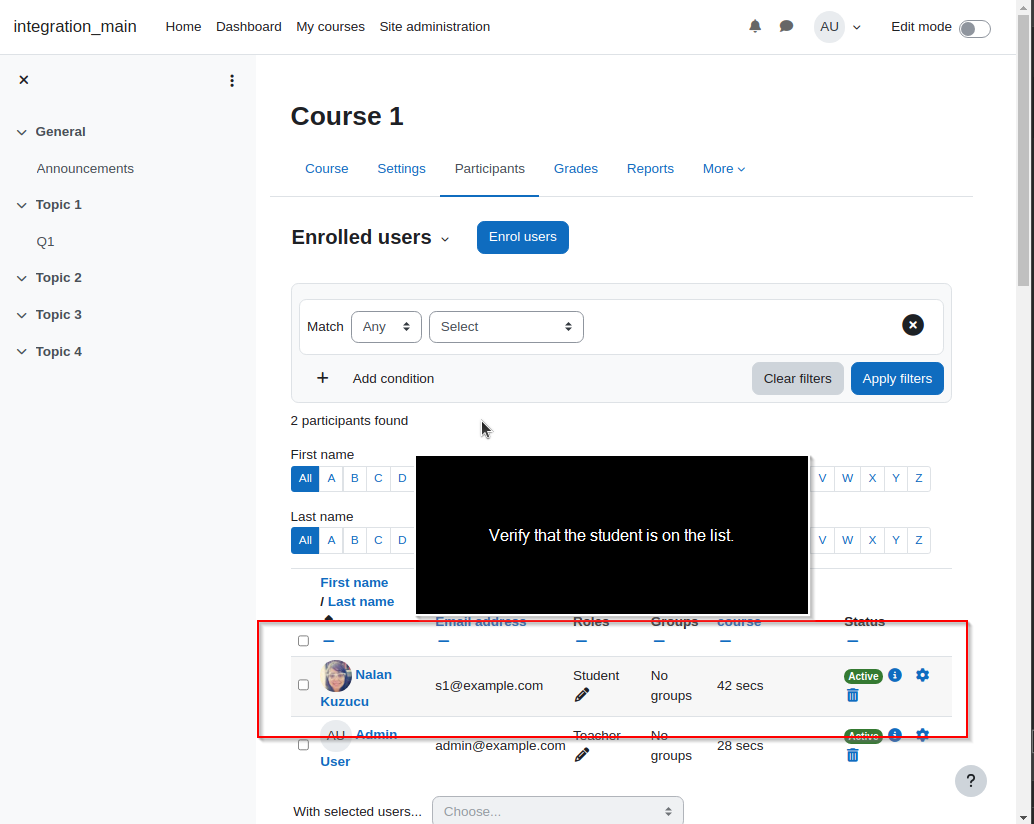Collapse the Topic 4 section
1034x824 pixels.
pyautogui.click(x=22, y=352)
